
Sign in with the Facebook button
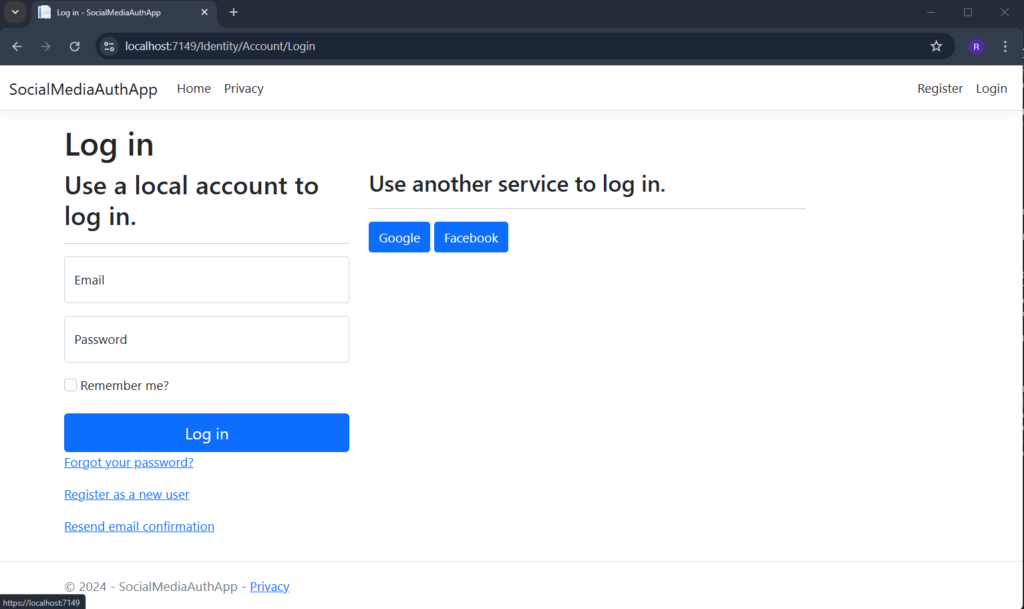pyautogui.click(x=471, y=237)
